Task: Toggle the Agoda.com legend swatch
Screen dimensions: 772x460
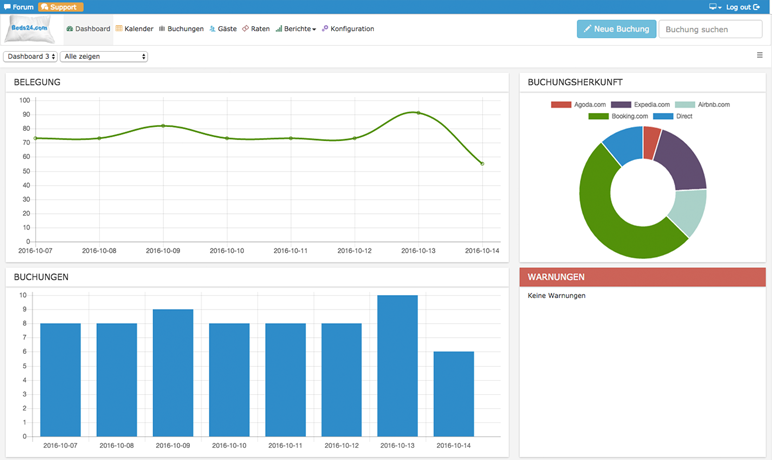Action: tap(561, 104)
